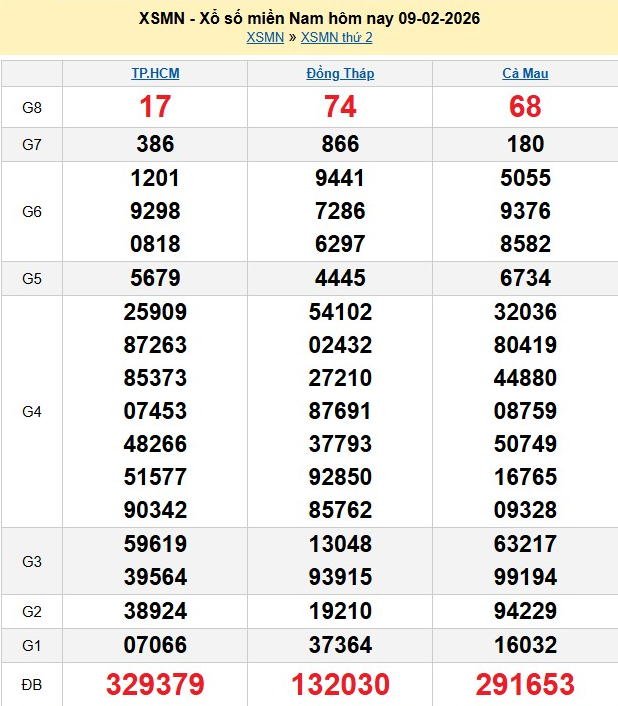Screen dimensions: 618x706
Task: Select Cà Mau G8 result 68
Action: (x=525, y=107)
